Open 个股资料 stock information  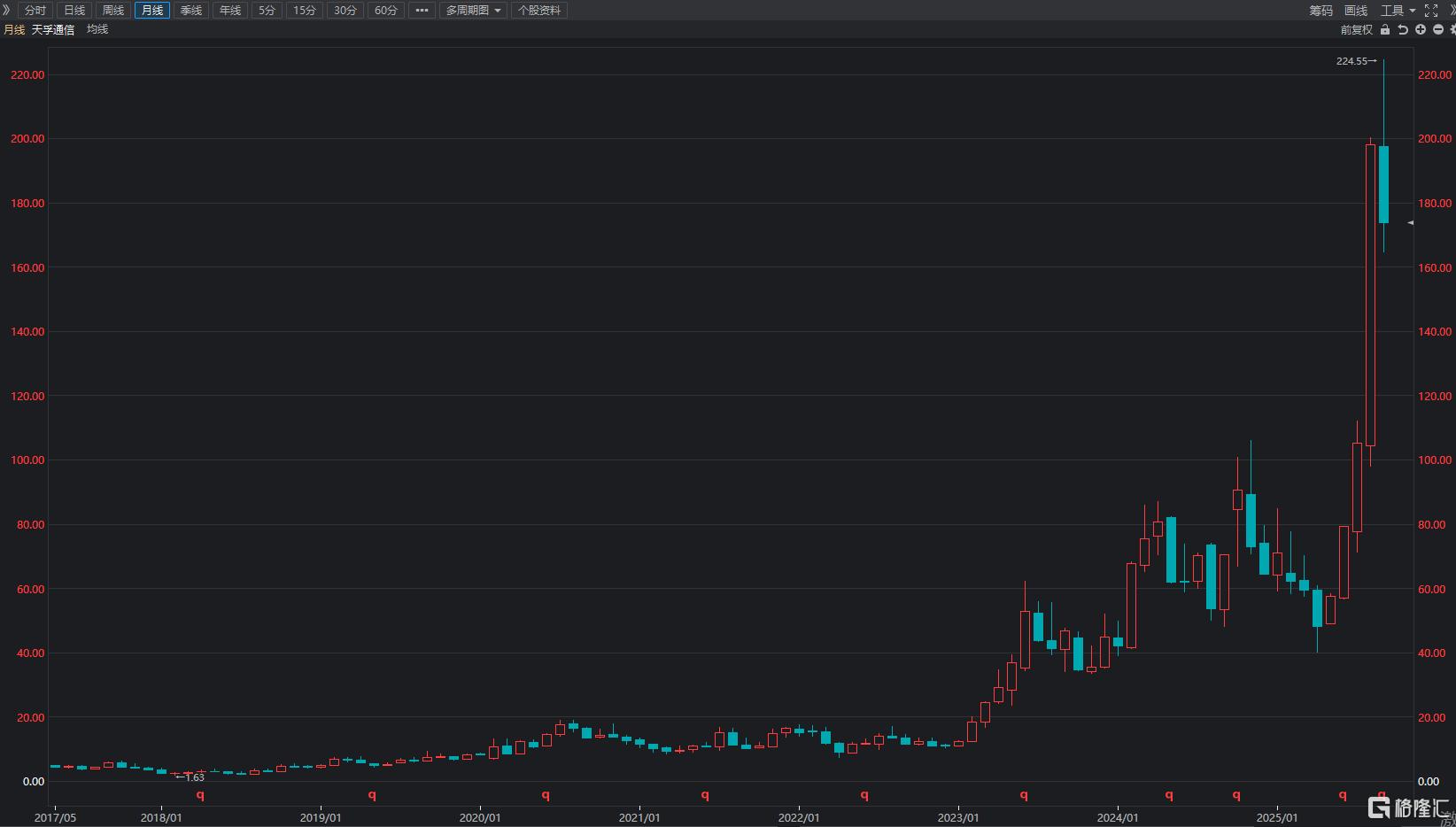pos(539,11)
